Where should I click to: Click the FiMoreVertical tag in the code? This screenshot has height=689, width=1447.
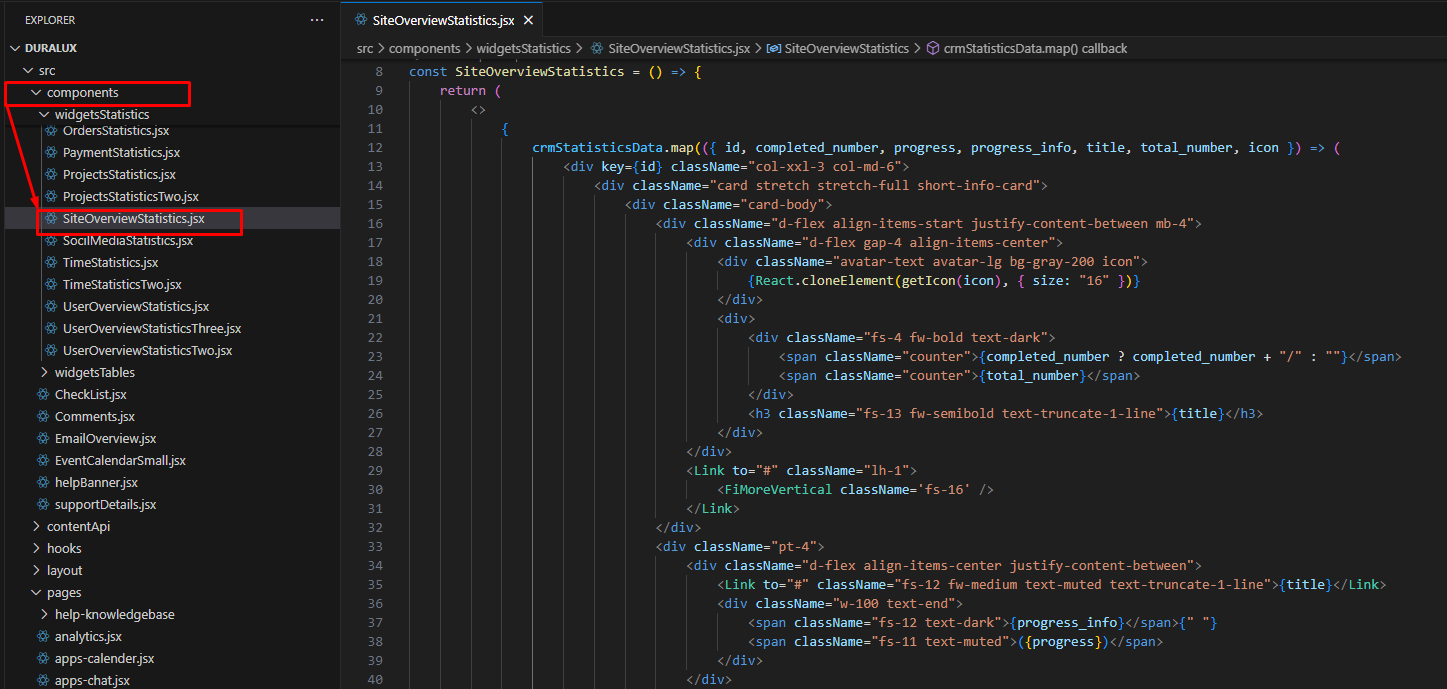[779, 489]
